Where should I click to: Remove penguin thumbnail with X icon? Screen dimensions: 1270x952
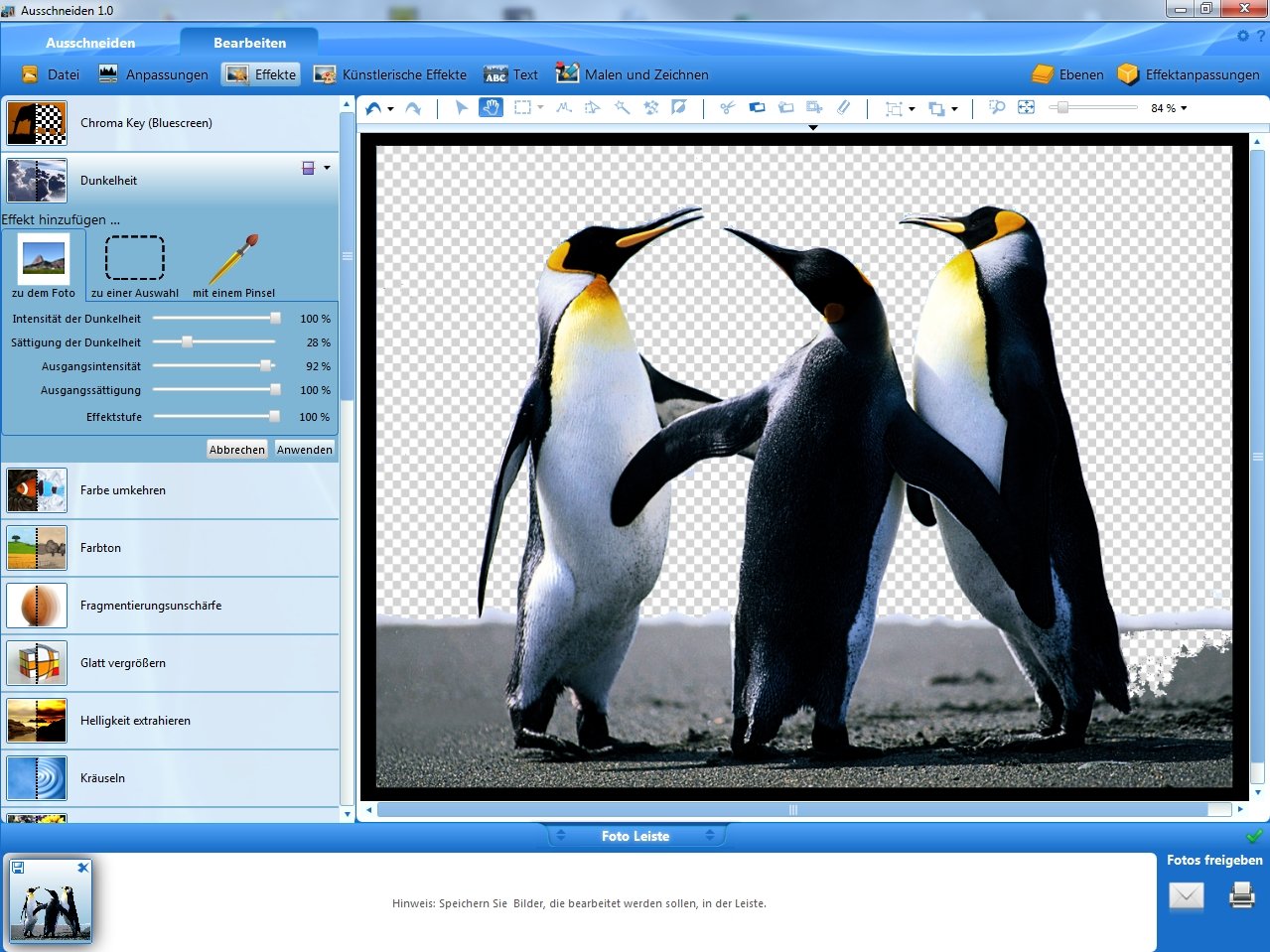pos(83,868)
